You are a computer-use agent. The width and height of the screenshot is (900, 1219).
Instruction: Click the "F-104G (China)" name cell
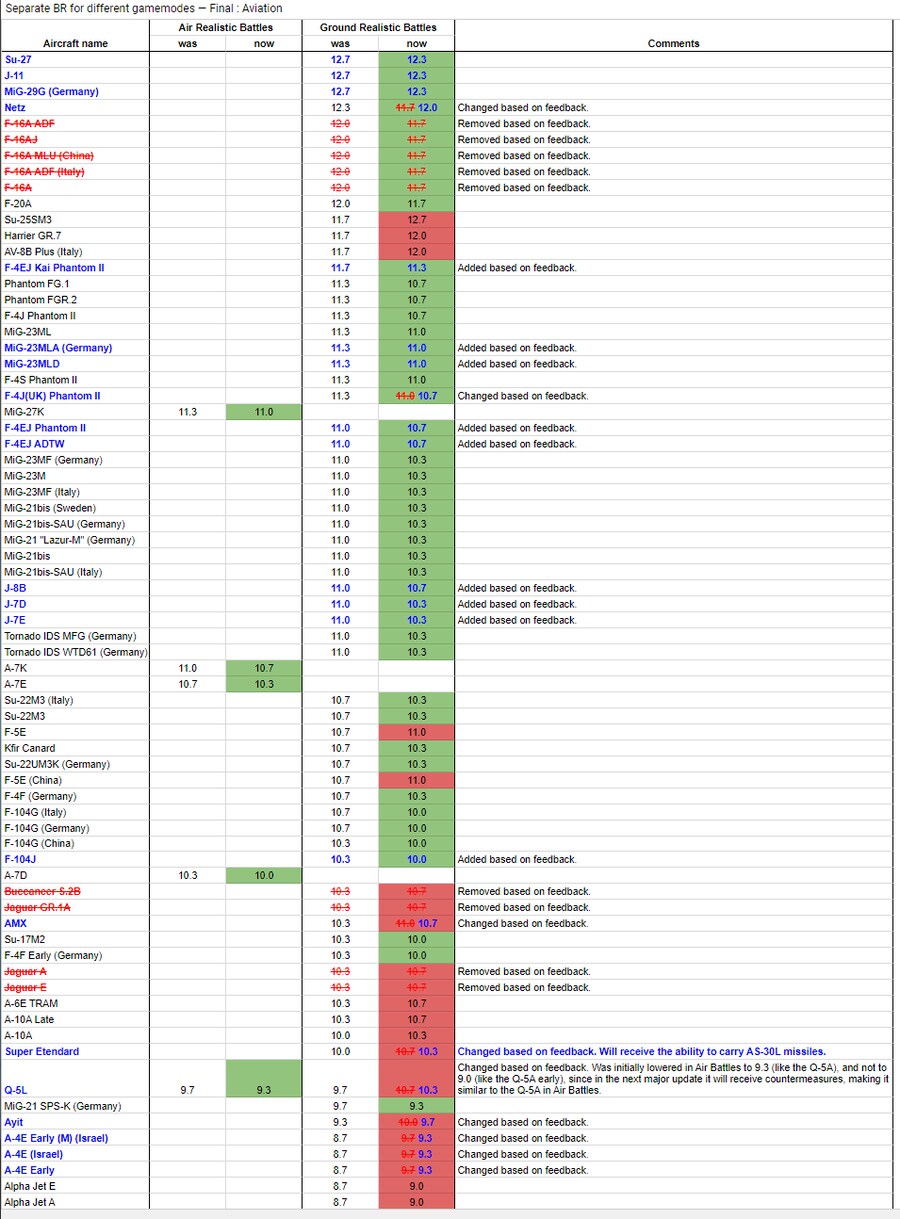coord(75,844)
